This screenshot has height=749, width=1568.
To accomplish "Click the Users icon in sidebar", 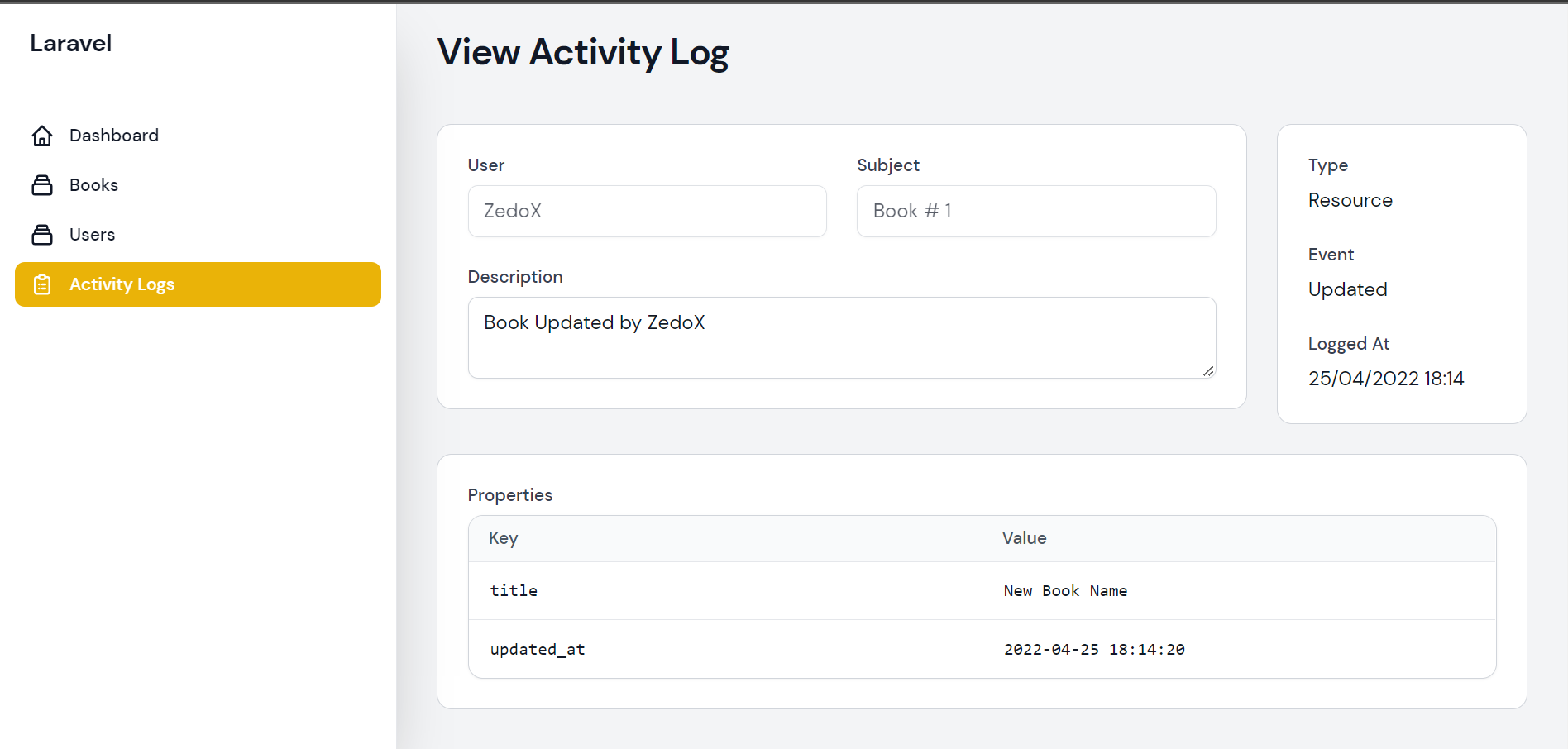I will [42, 235].
